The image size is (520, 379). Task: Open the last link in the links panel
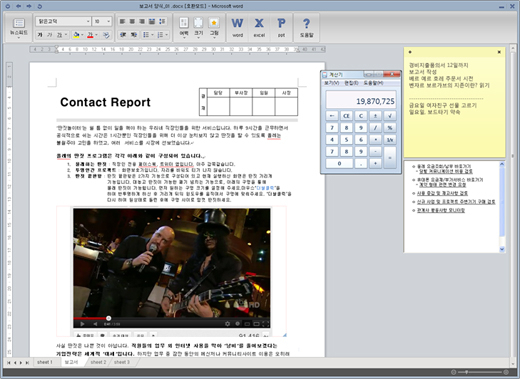coord(441,210)
